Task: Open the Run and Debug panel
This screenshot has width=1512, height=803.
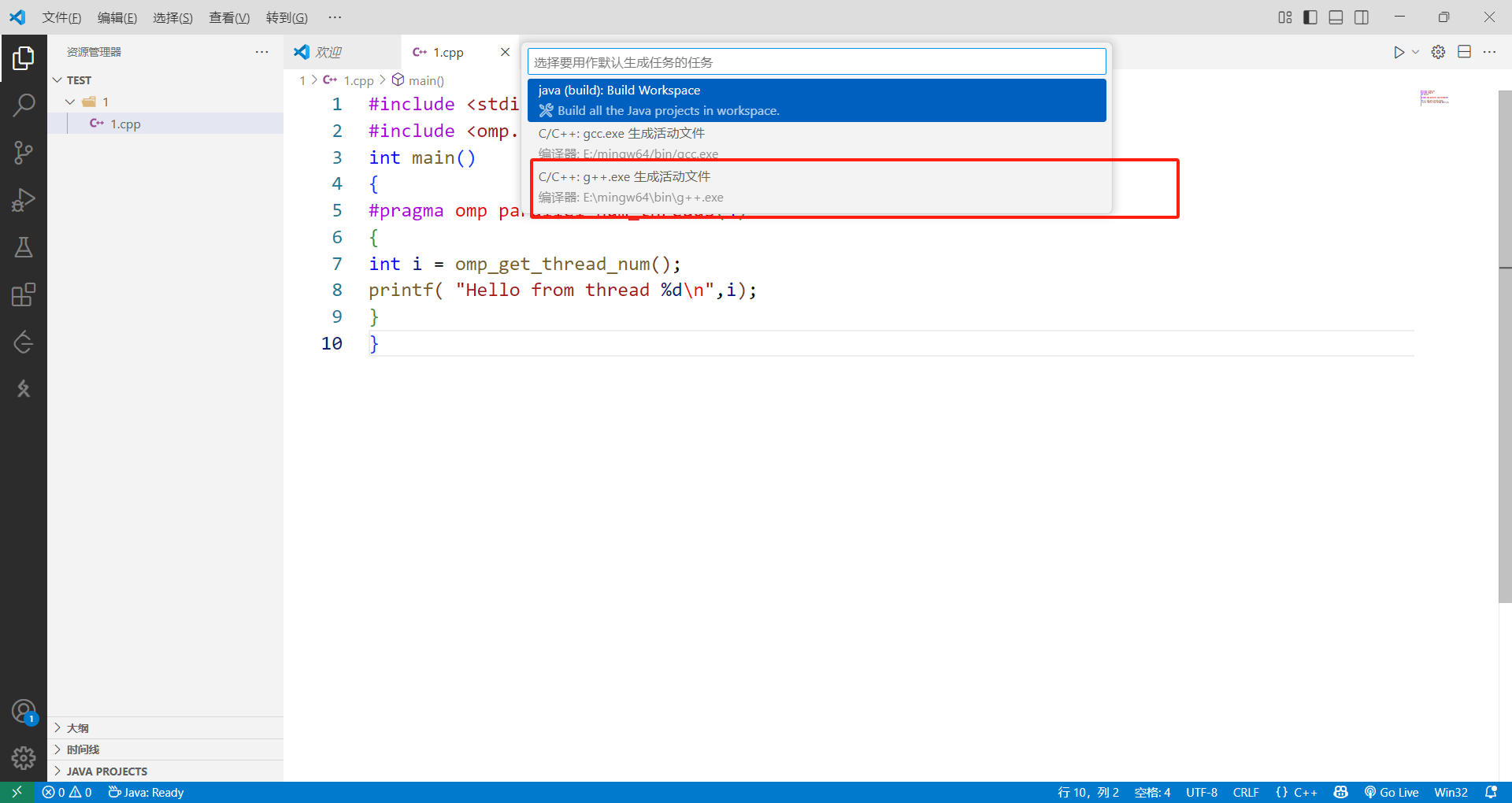Action: click(24, 200)
